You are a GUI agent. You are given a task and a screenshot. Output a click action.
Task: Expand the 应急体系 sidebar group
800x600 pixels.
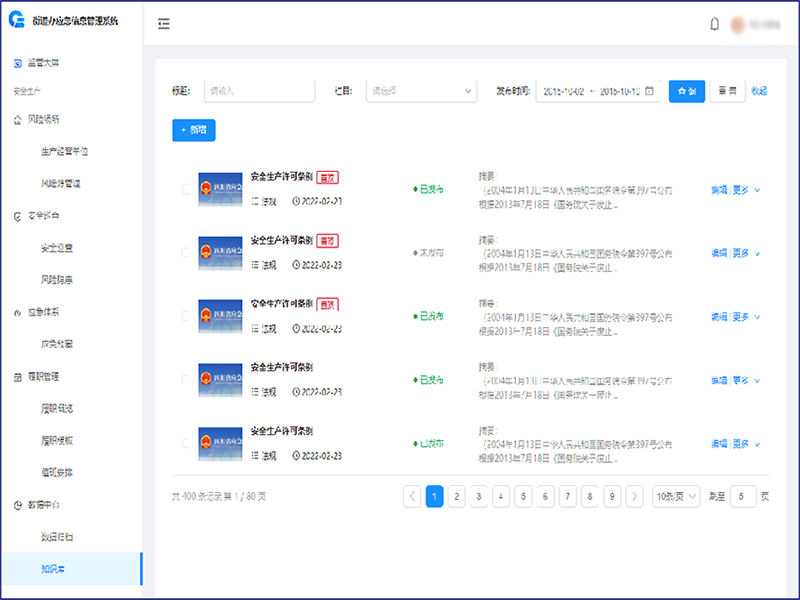click(43, 312)
